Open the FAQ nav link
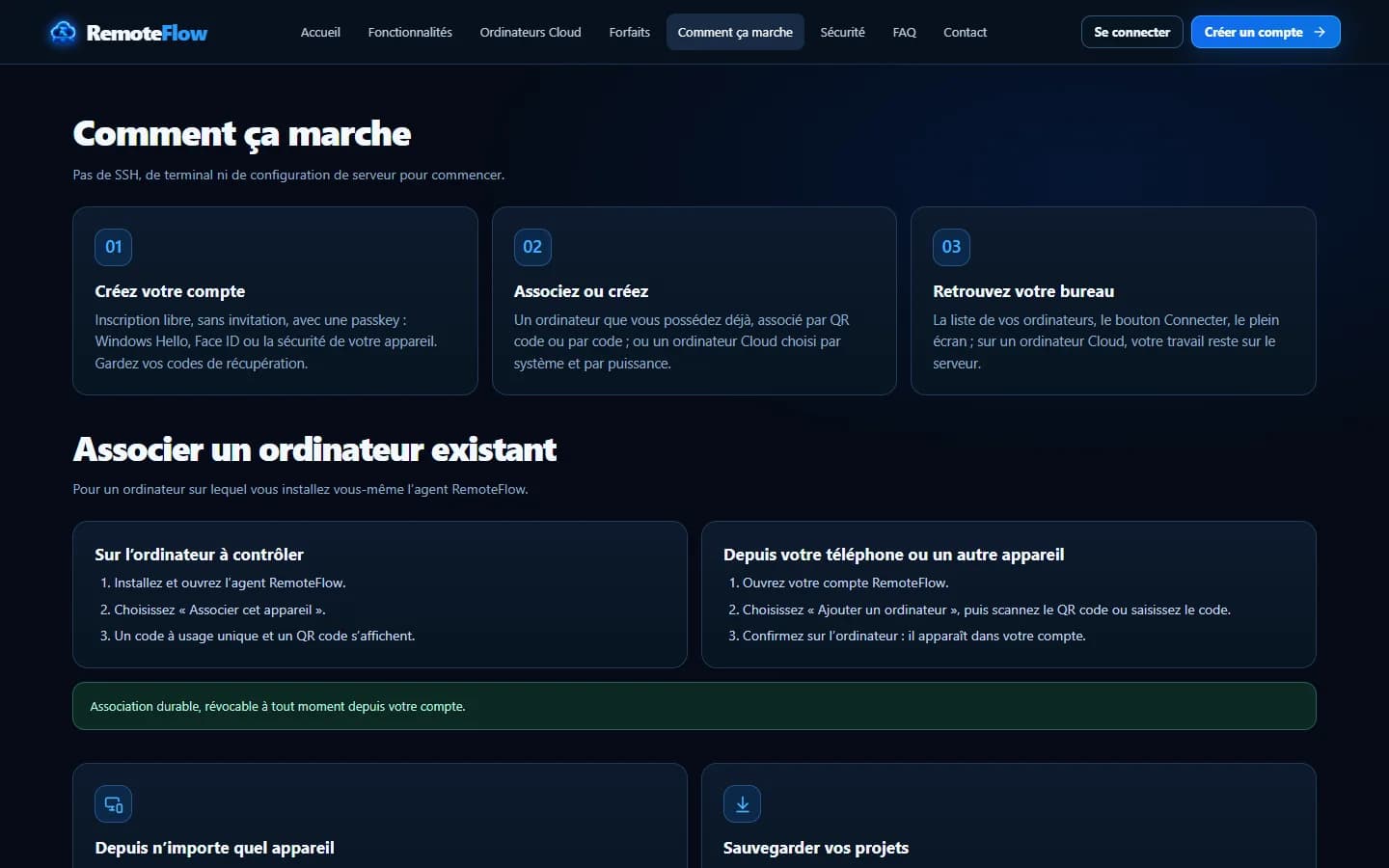This screenshot has height=868, width=1389. coord(904,32)
